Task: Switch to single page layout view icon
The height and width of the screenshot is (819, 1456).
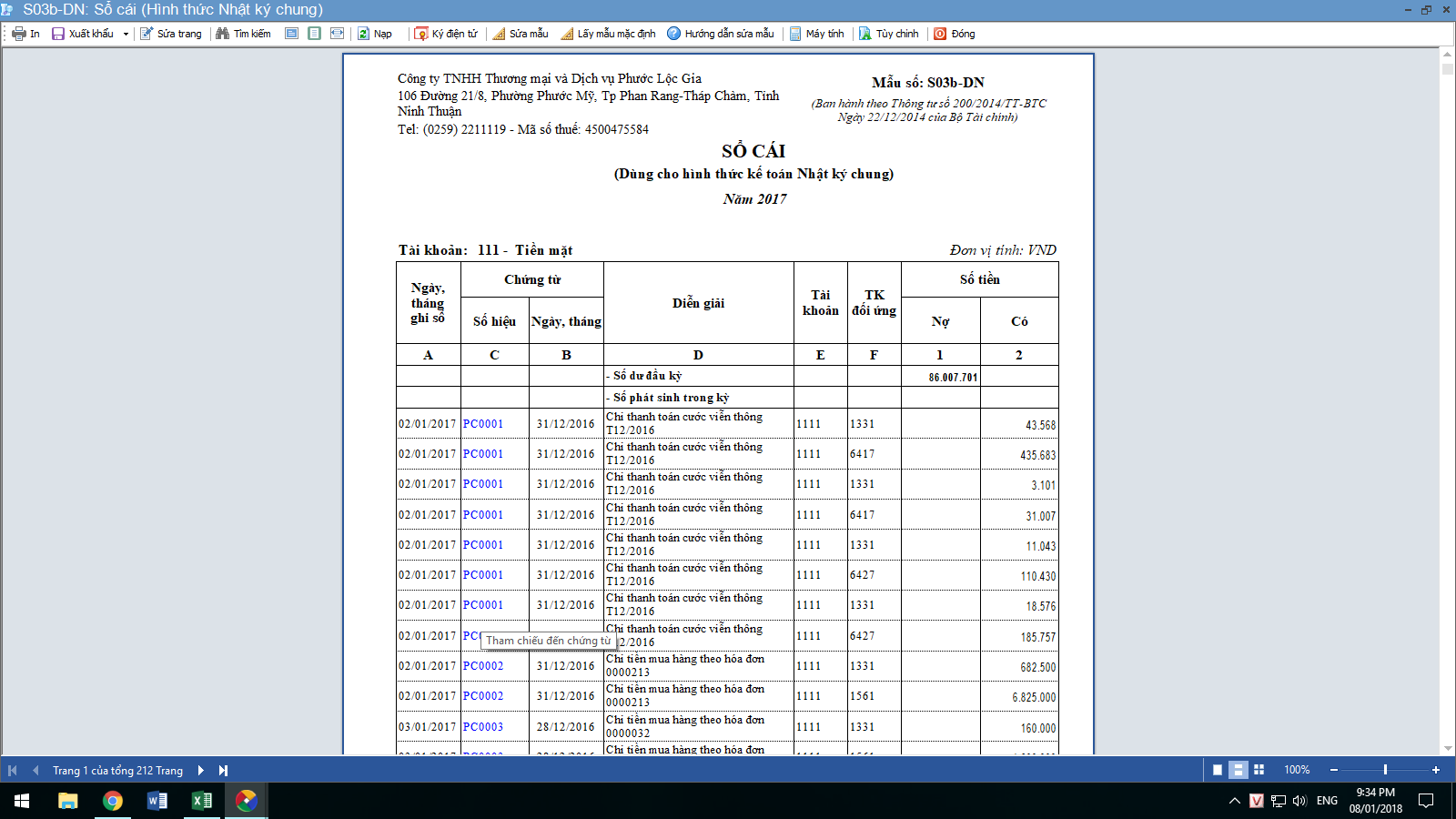Action: tap(1218, 770)
